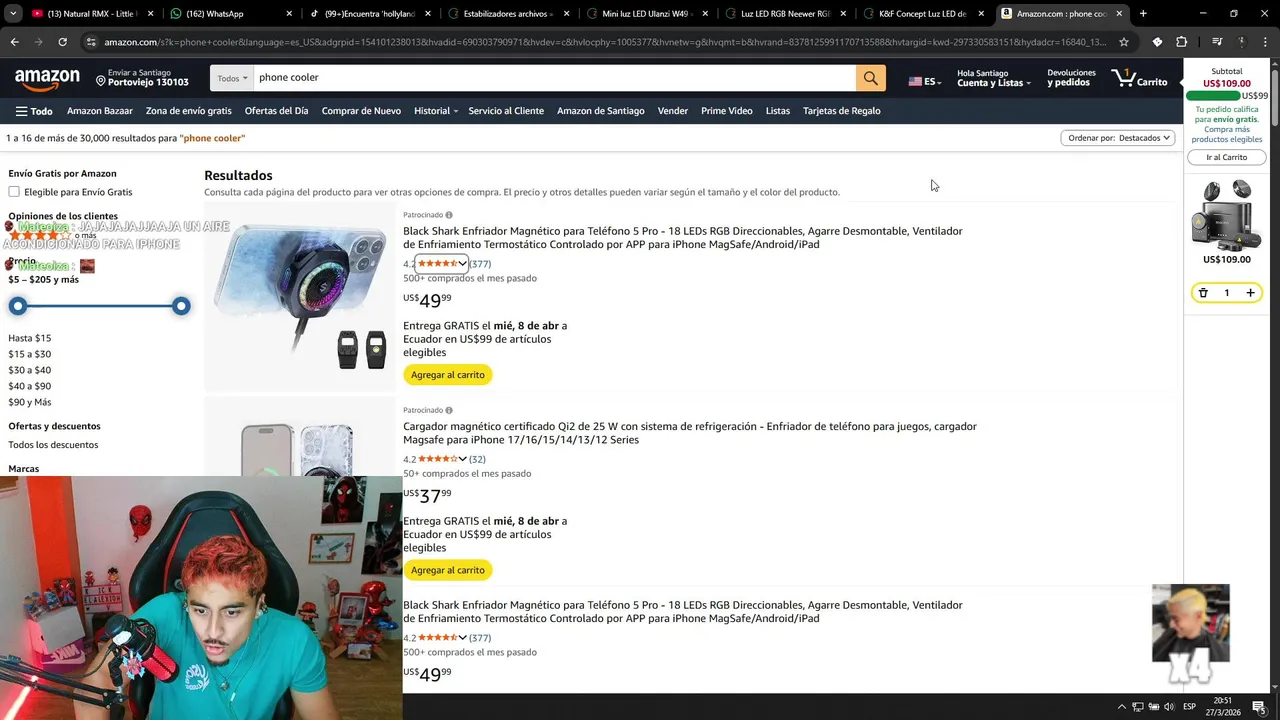Click the browser address bar URL
This screenshot has height=720, width=1280.
tap(605, 42)
